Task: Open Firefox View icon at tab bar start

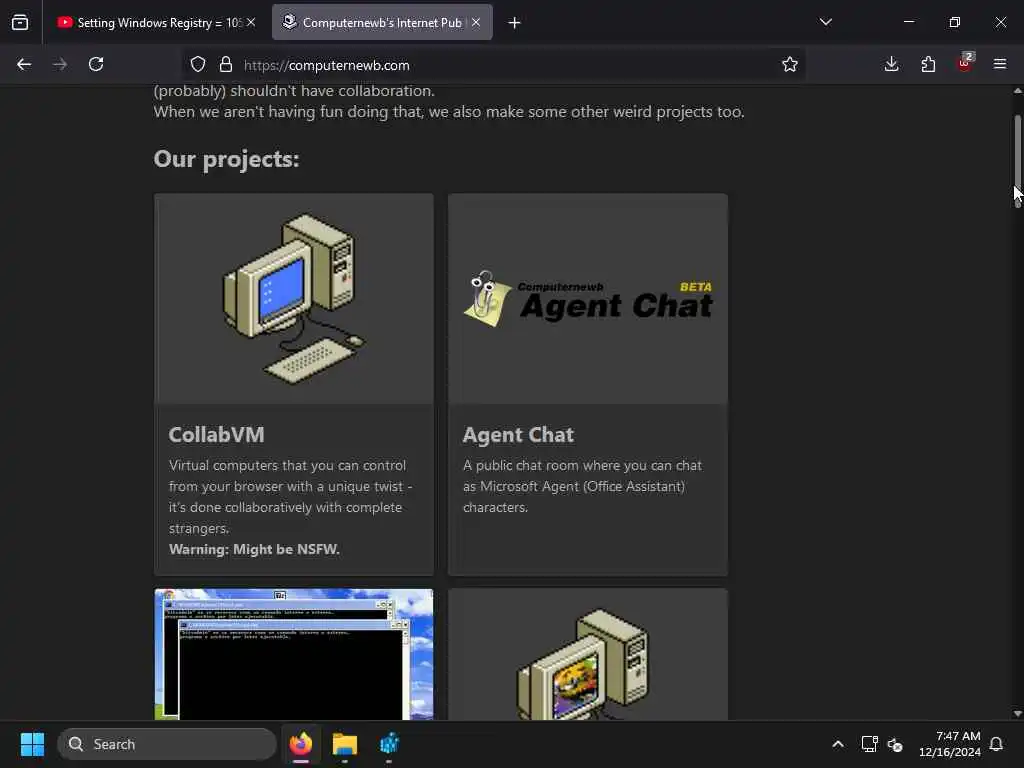Action: [20, 22]
